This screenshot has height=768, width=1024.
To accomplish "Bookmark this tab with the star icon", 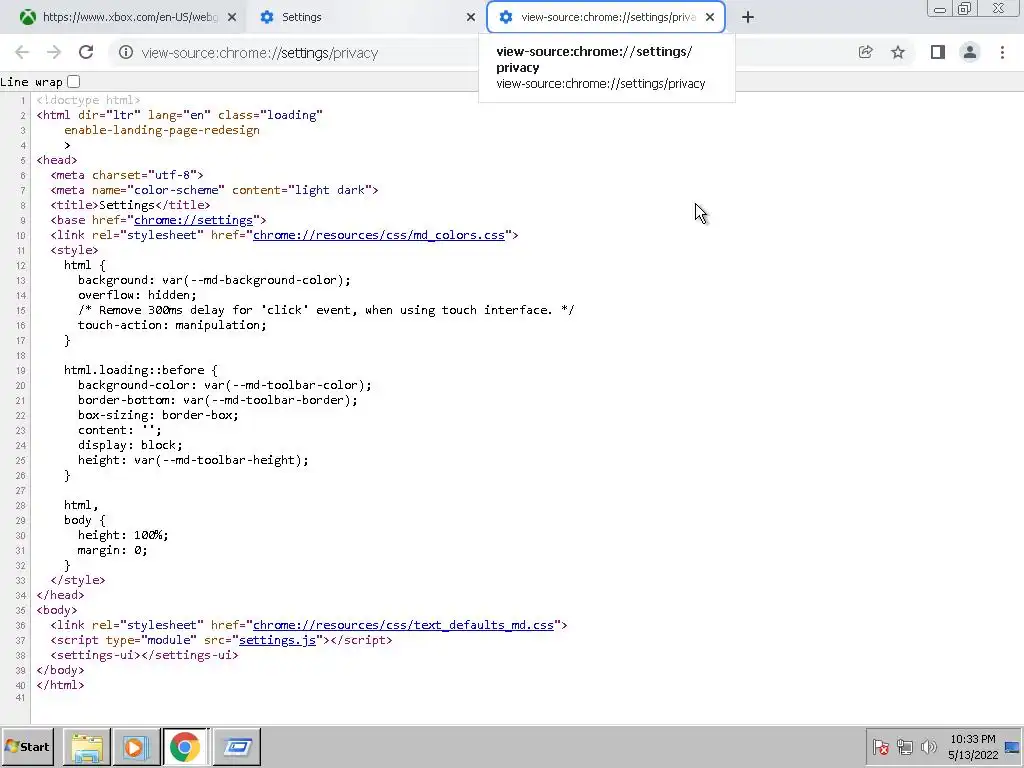I will tap(898, 52).
